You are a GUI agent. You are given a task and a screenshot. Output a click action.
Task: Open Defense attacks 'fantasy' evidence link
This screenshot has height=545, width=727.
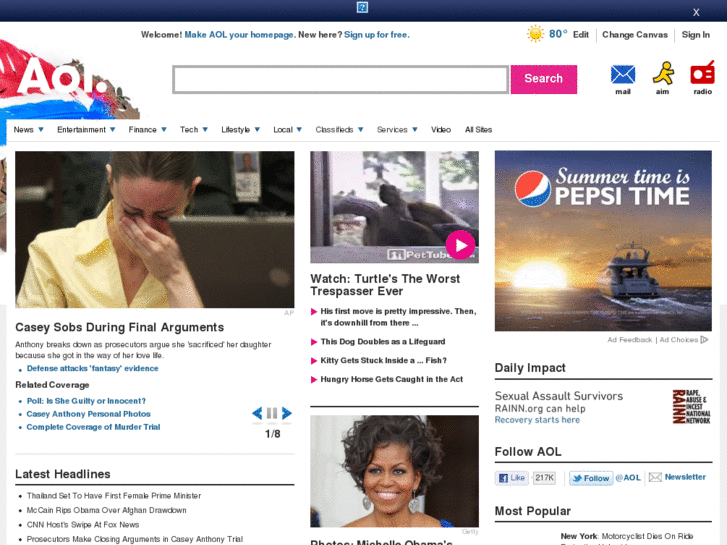[x=92, y=368]
